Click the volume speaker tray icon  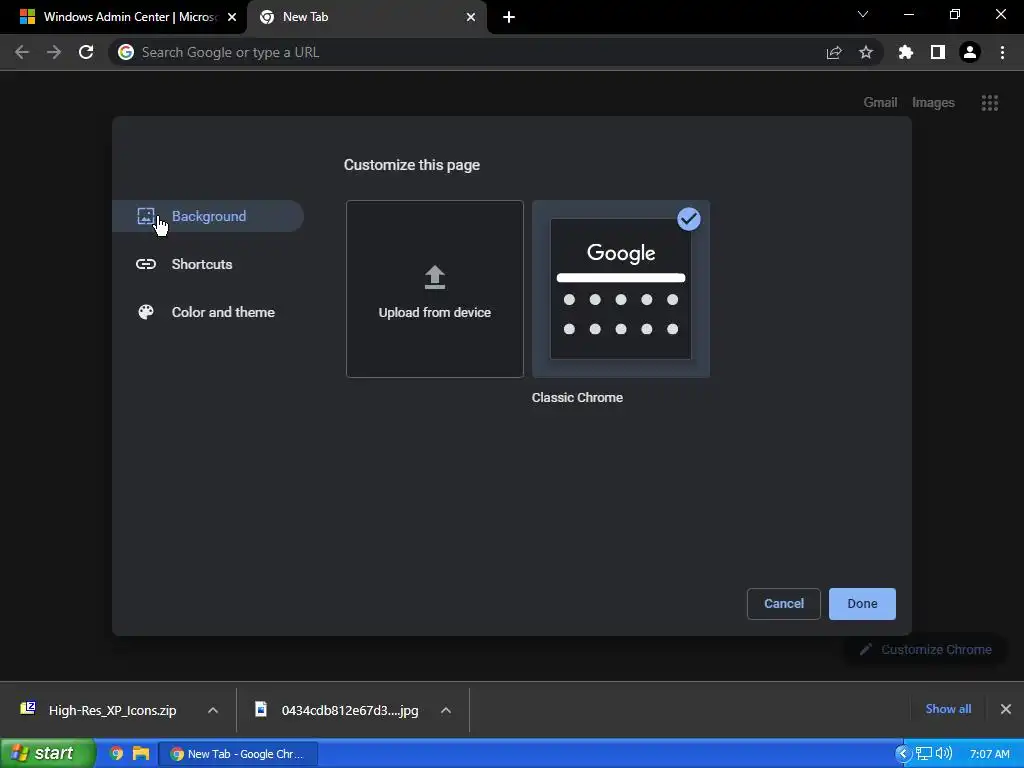coord(944,754)
